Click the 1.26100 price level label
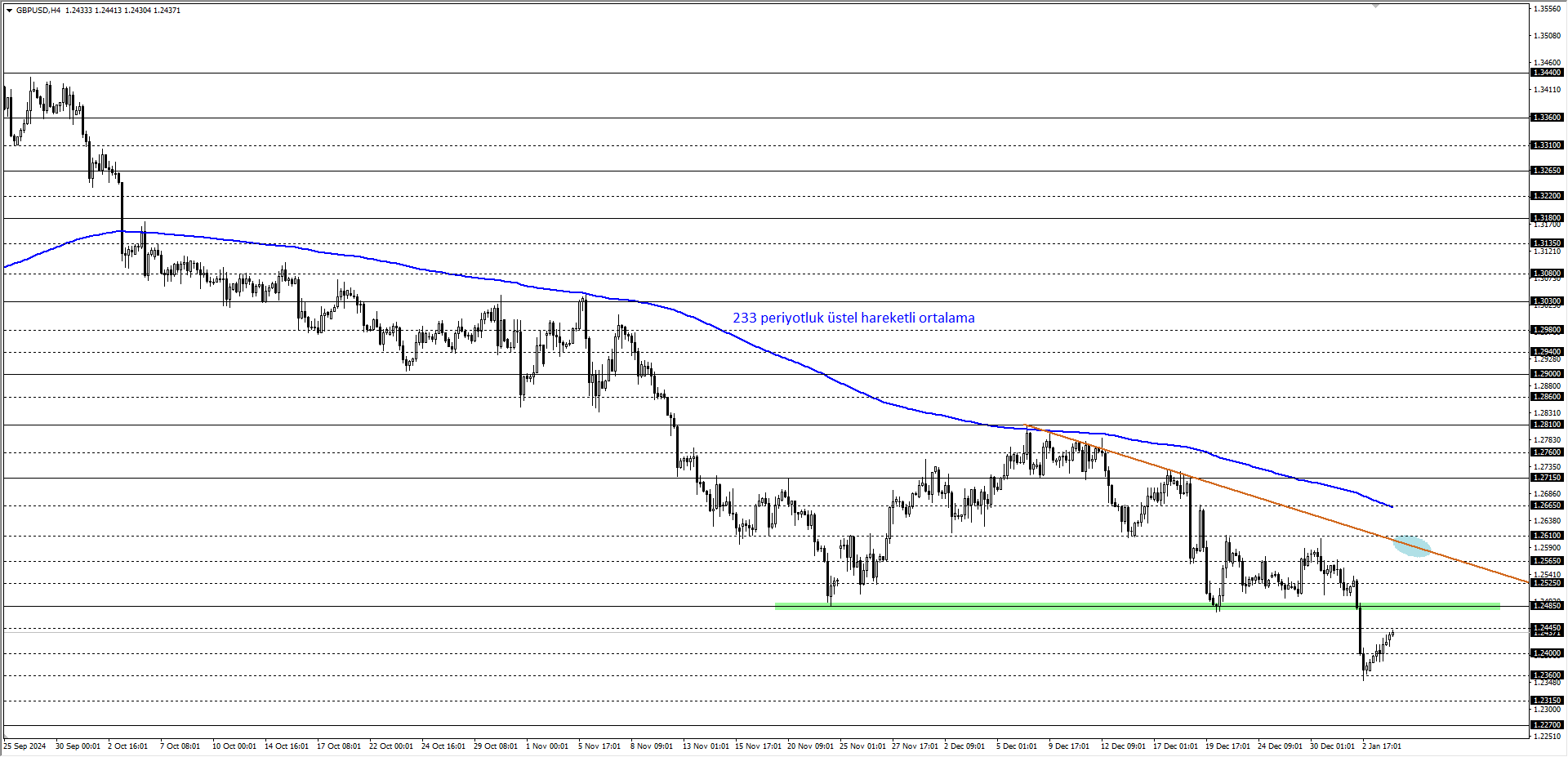Viewport: 1568px width, 757px height. 1547,536
